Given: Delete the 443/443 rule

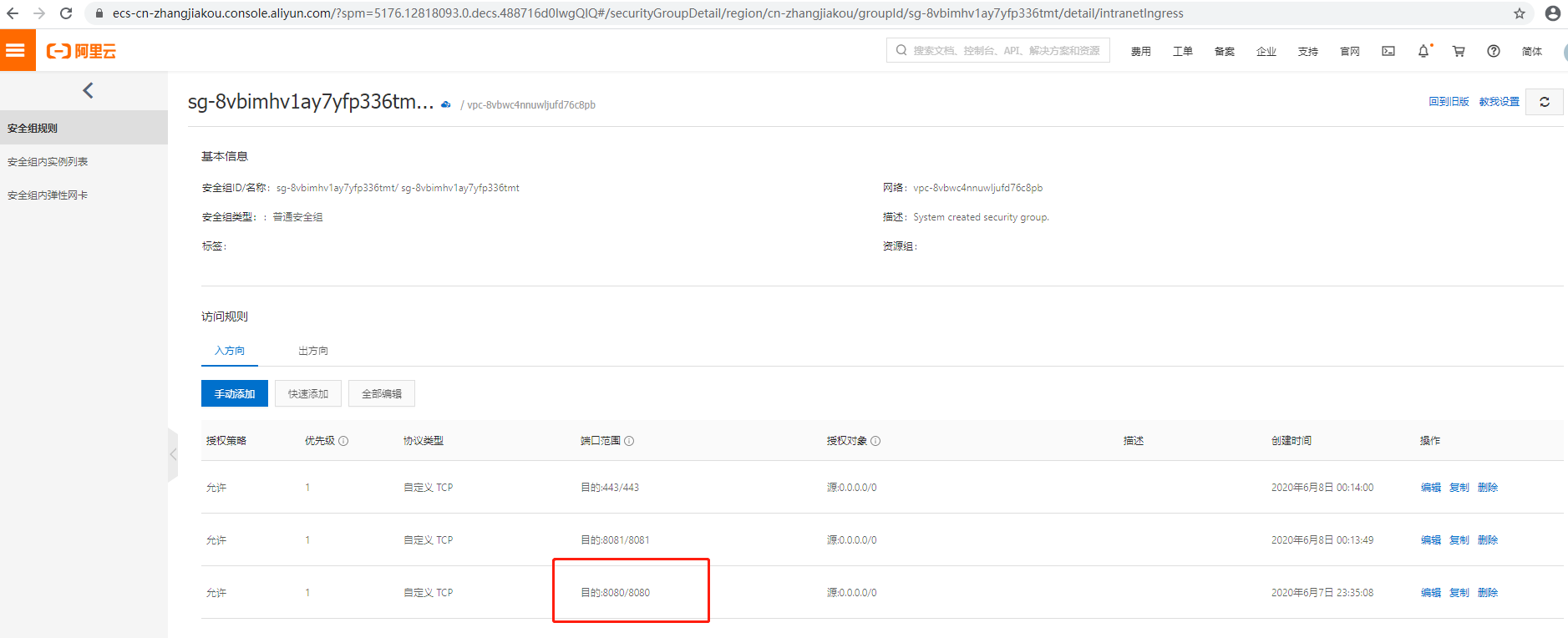Looking at the screenshot, I should point(1488,488).
